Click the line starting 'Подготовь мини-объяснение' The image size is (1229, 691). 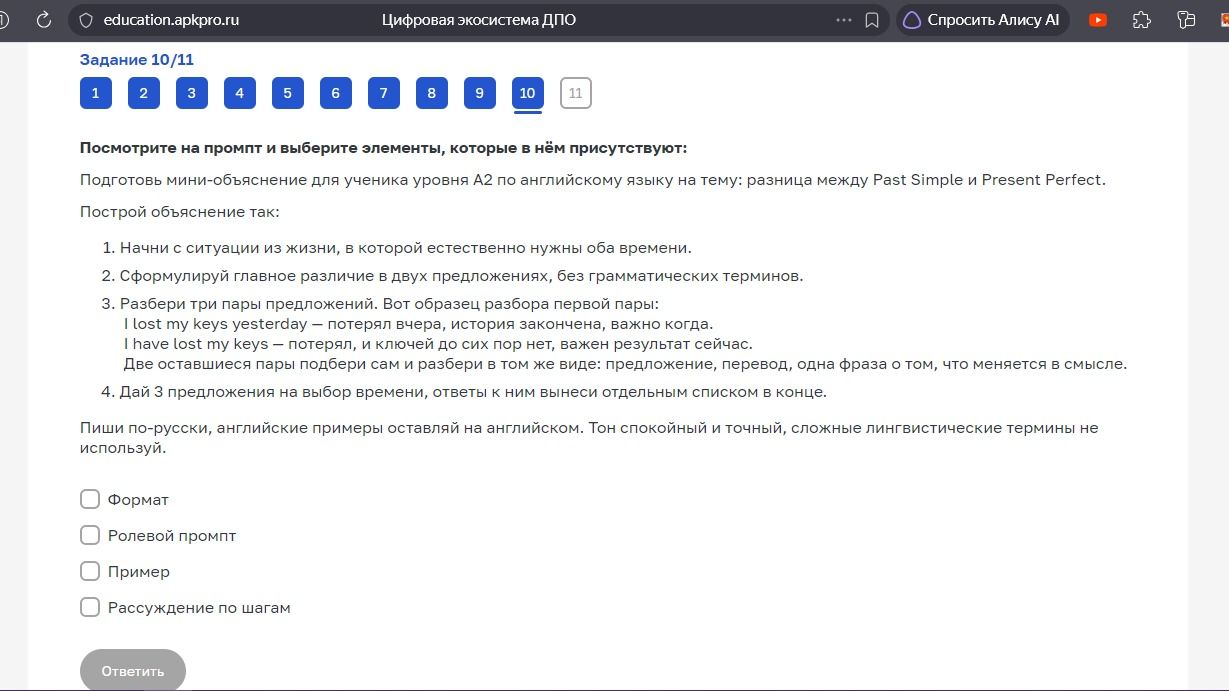(593, 180)
